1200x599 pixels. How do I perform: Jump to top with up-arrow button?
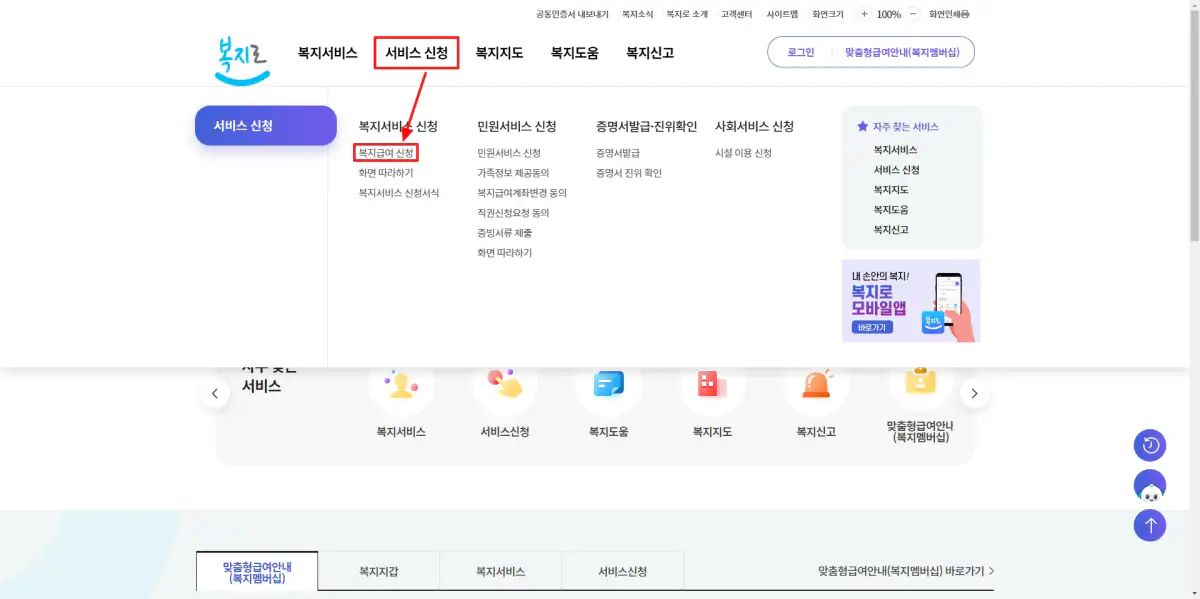click(1150, 525)
